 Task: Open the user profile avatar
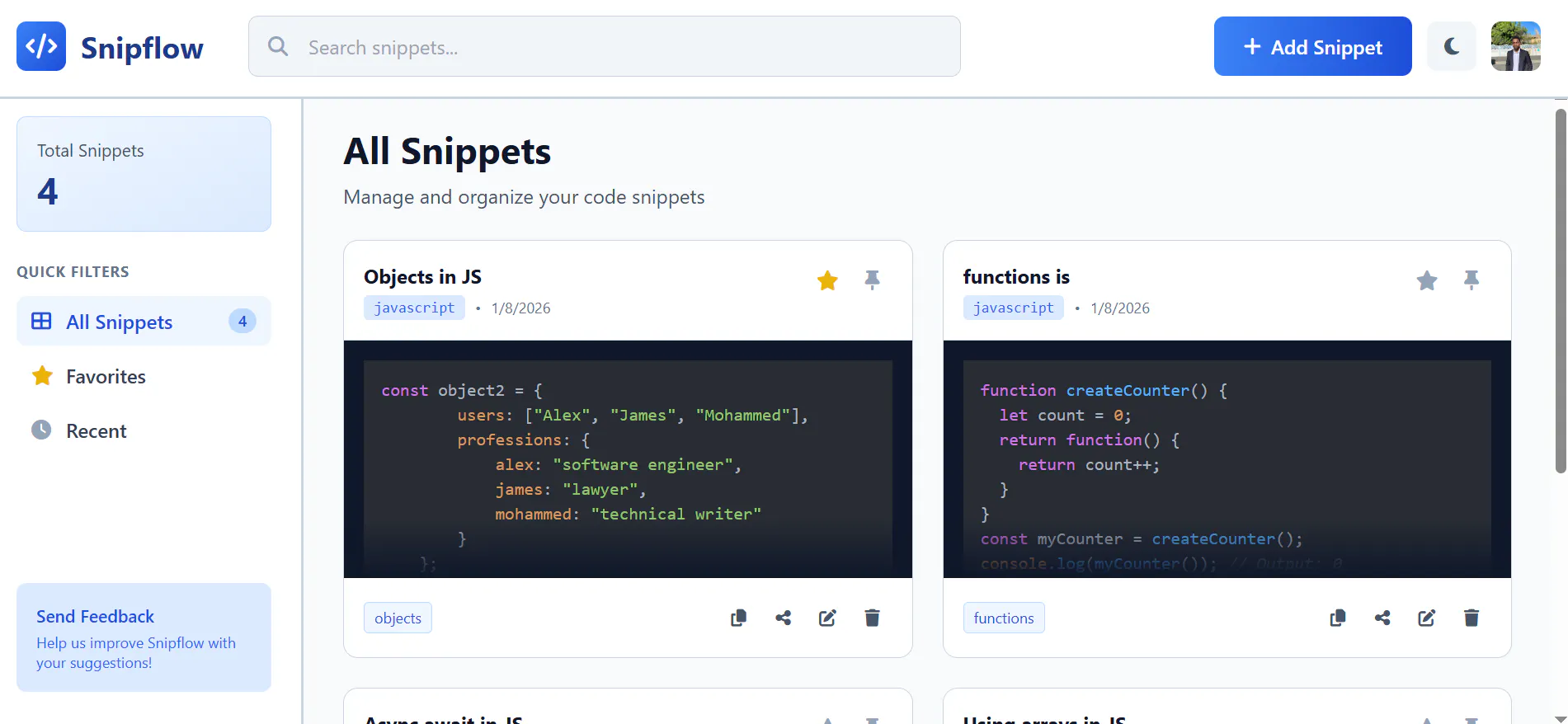[1516, 46]
